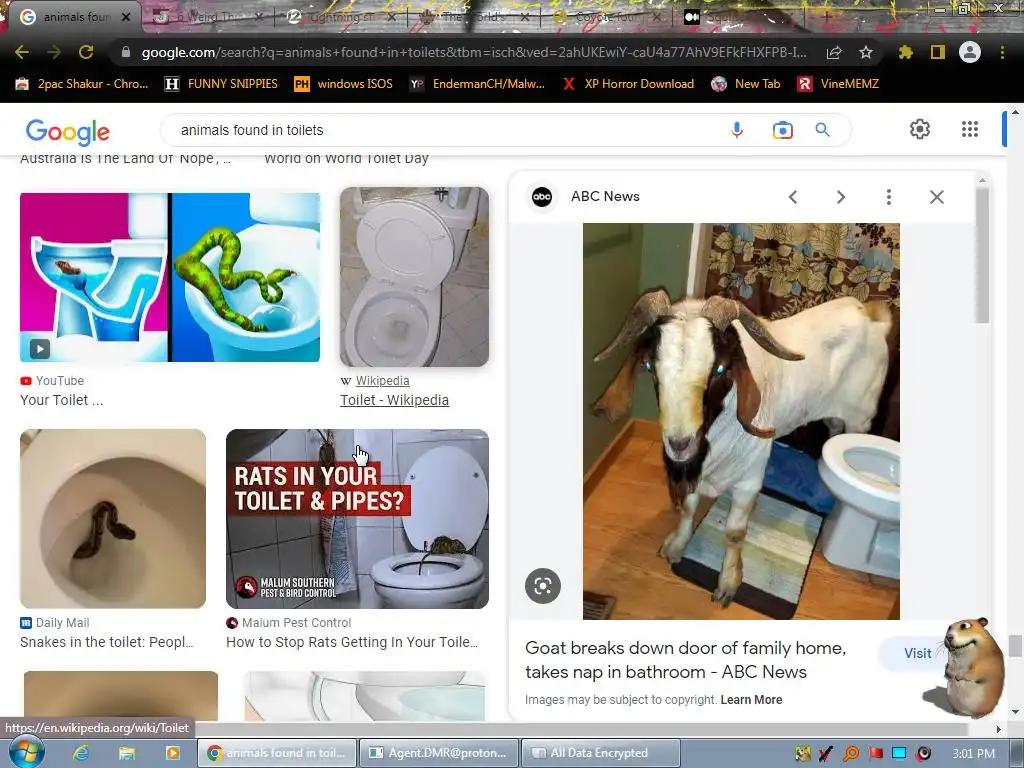The image size is (1024, 768).
Task: Open the Wikipedia toilet photo thumbnail
Action: 414,277
